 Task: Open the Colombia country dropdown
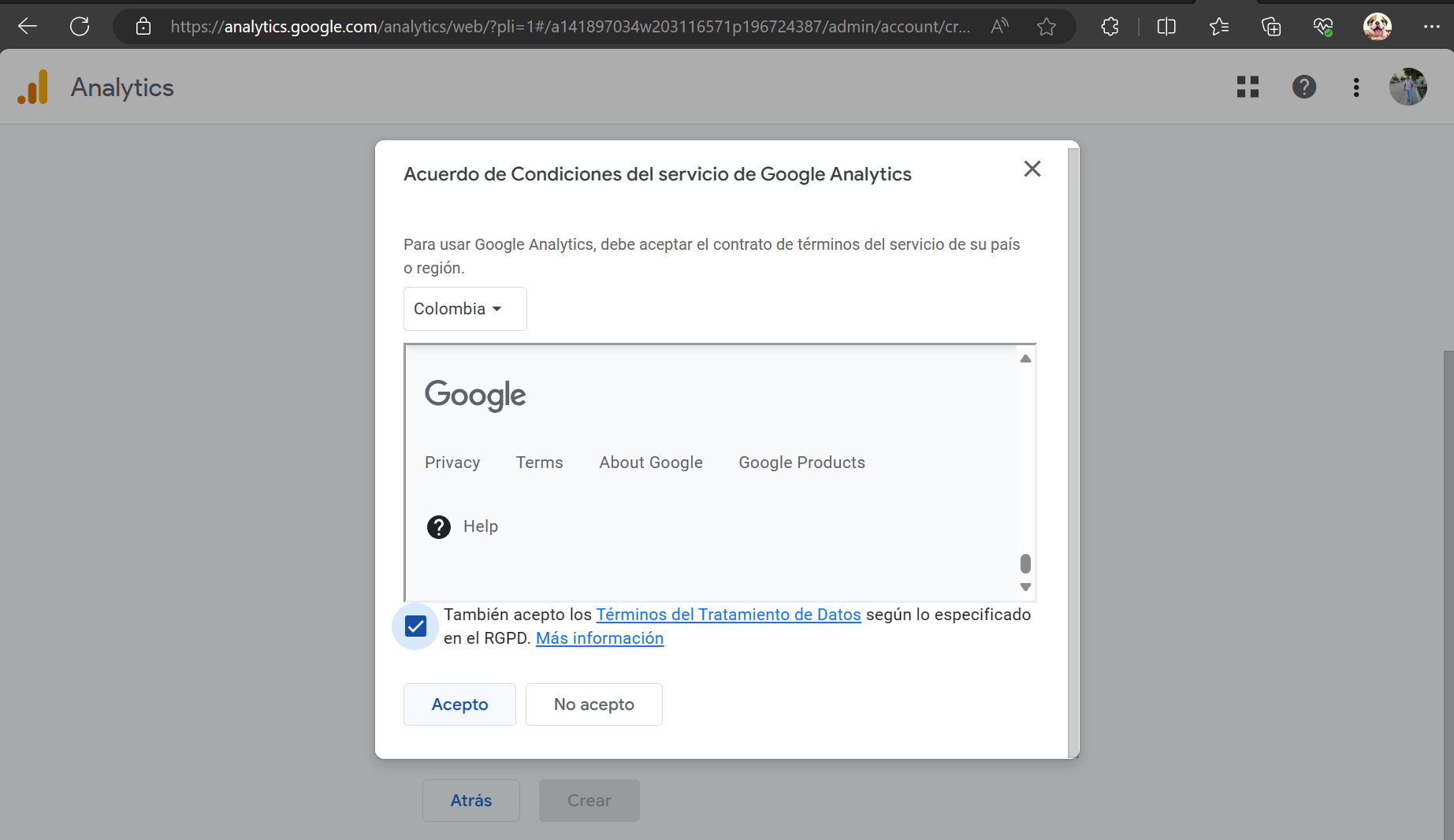pyautogui.click(x=465, y=309)
